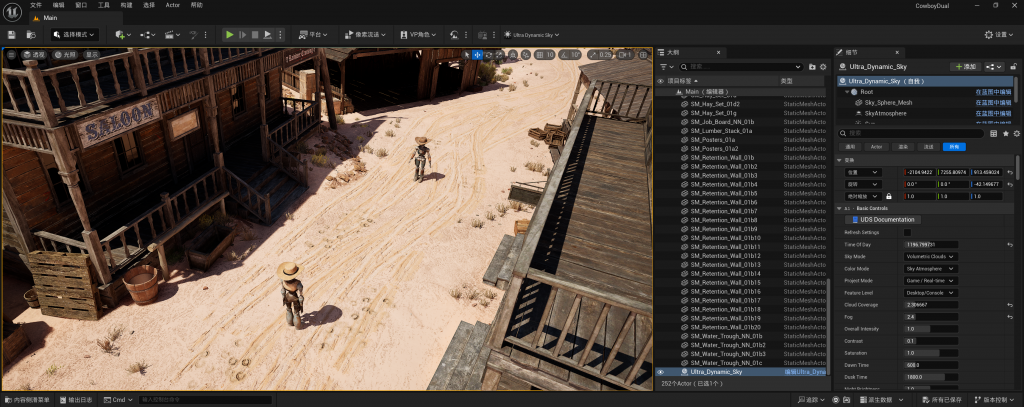1024x407 pixels.
Task: Toggle the Refresh Settings checkbox
Action: pyautogui.click(x=908, y=232)
